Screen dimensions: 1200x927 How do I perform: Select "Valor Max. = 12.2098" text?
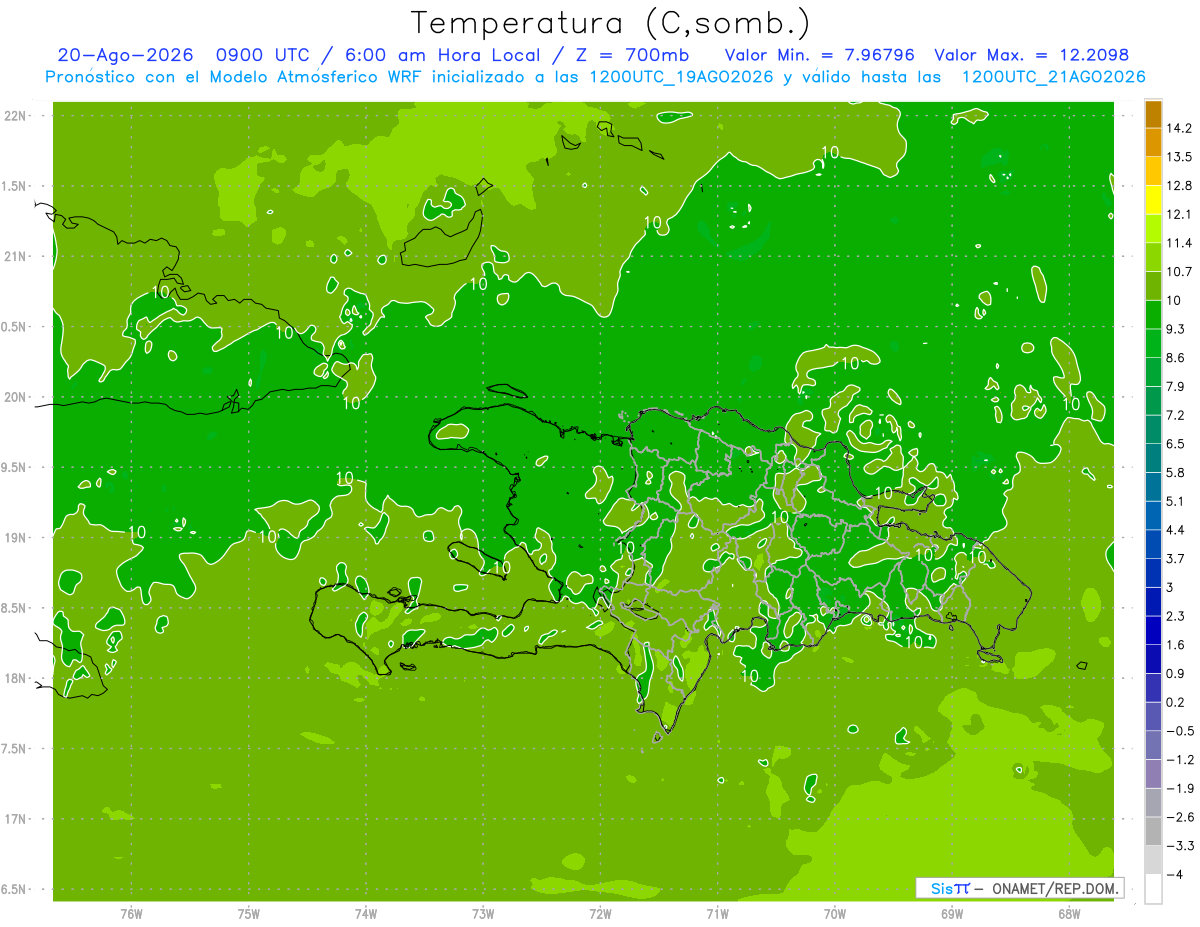(x=1032, y=55)
